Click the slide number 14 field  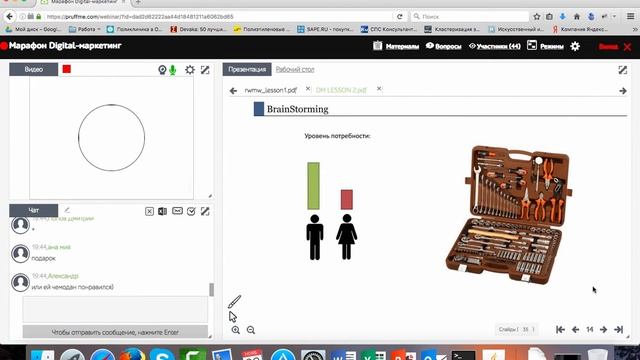pyautogui.click(x=590, y=329)
